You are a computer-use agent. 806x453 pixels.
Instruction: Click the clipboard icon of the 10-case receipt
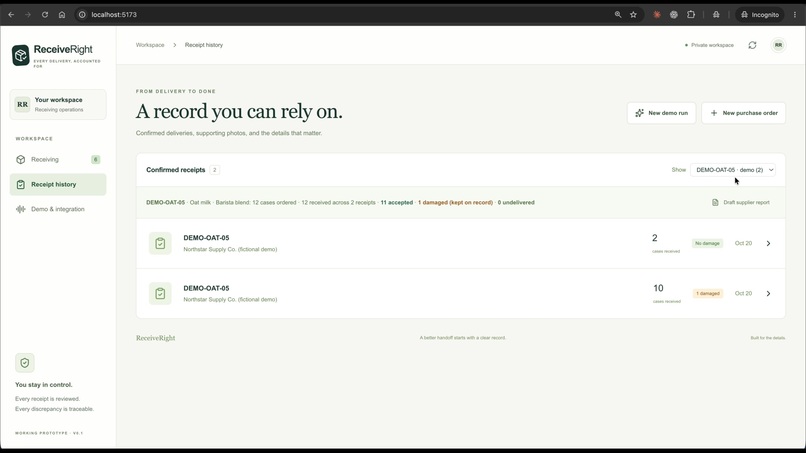pyautogui.click(x=160, y=294)
